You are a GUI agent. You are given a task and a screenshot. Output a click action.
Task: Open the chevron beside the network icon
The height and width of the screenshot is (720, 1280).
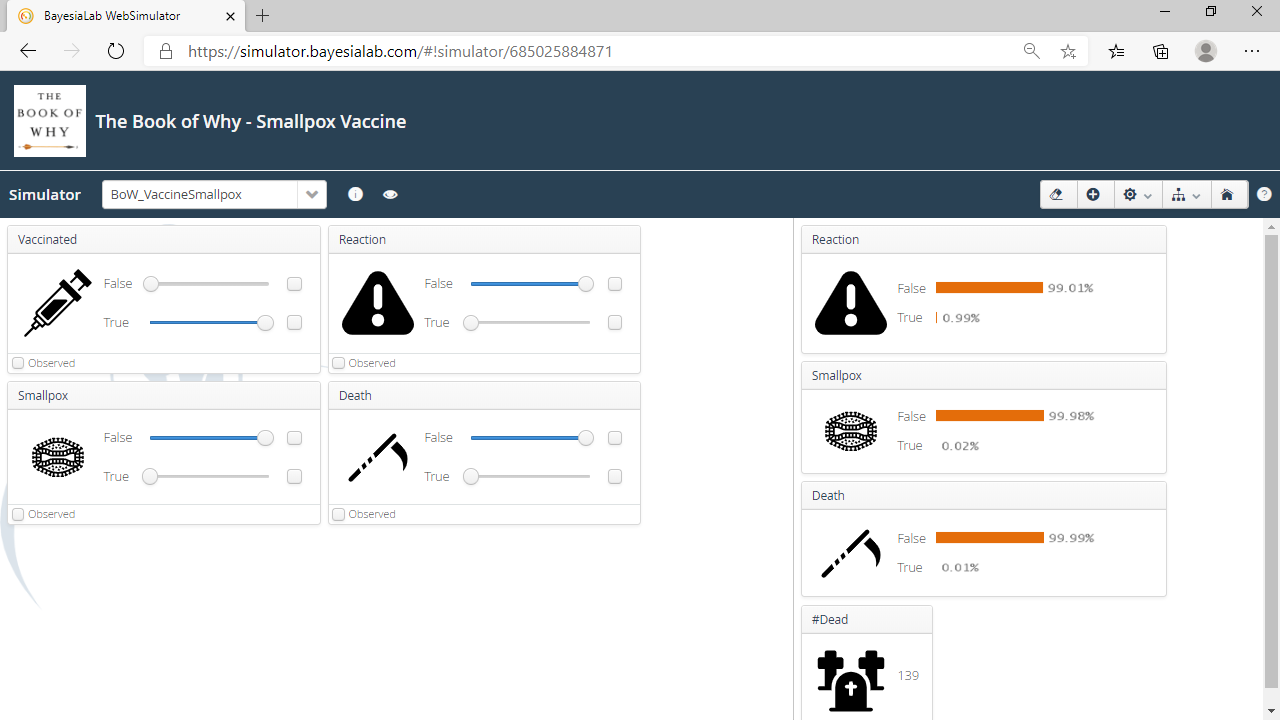1196,194
